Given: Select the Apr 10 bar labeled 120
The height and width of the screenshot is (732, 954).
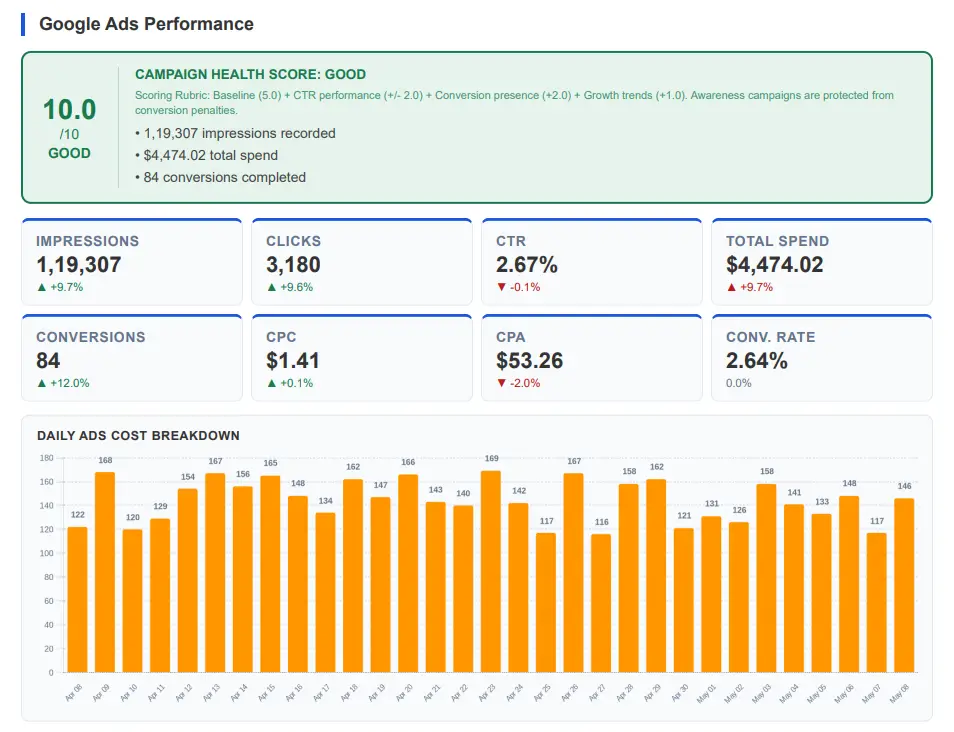Looking at the screenshot, I should (133, 601).
